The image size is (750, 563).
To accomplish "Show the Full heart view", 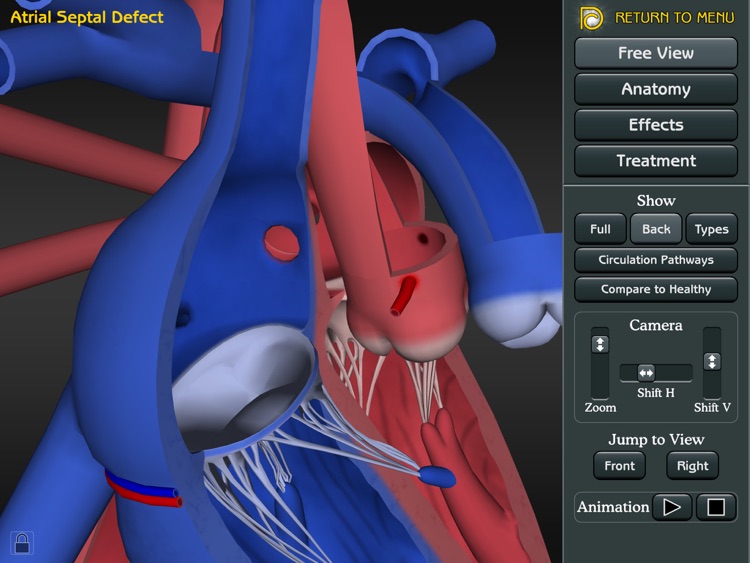I will [600, 229].
